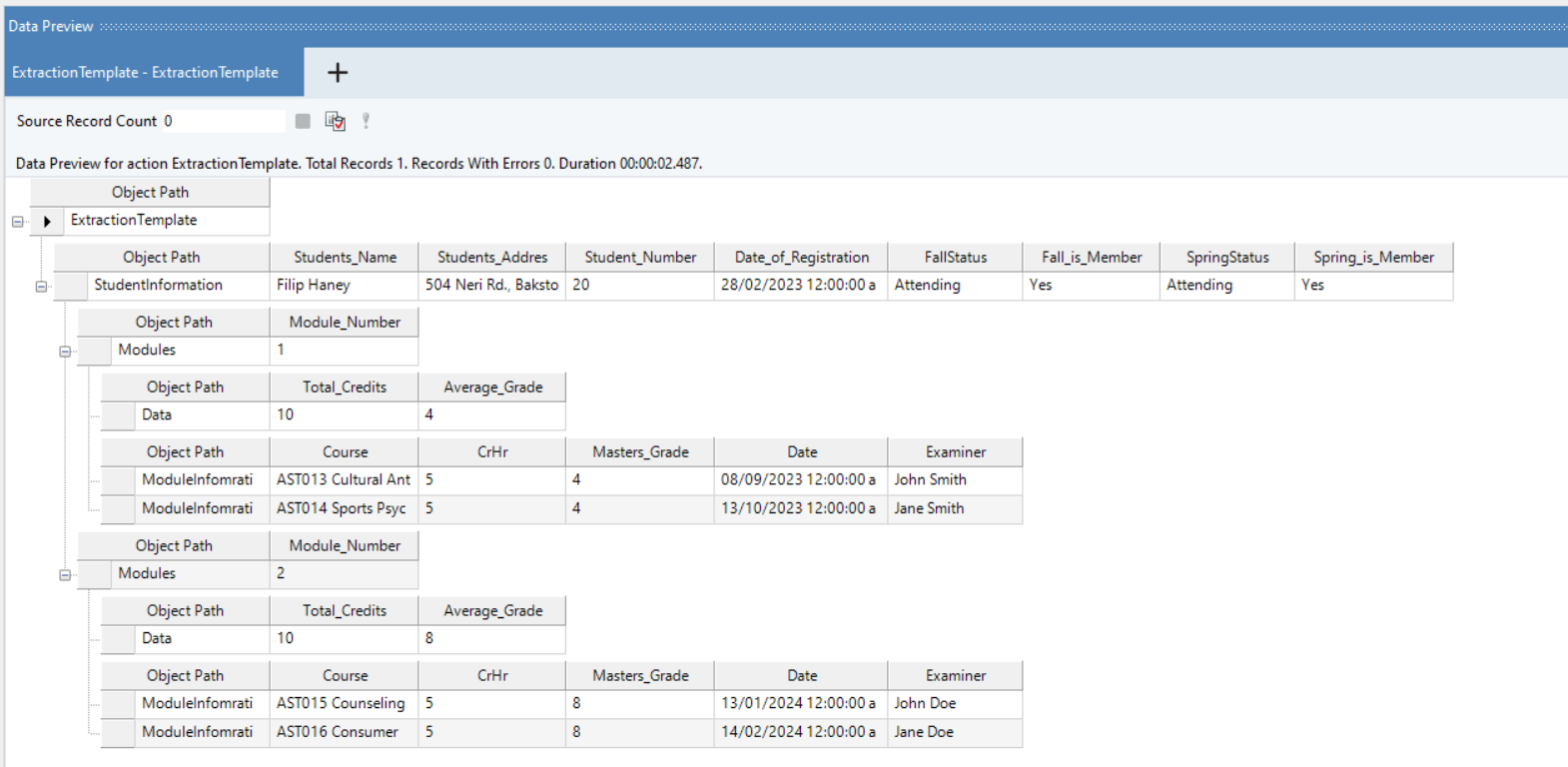Click the gray stop preview square icon
This screenshot has width=1568, height=767.
click(x=303, y=121)
